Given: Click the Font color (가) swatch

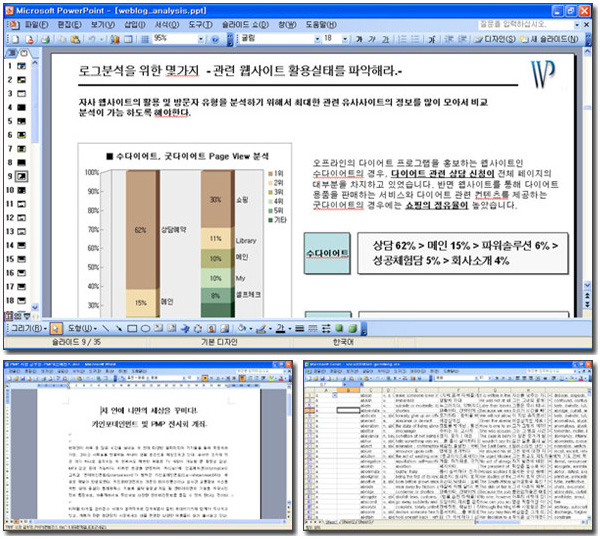Looking at the screenshot, I should (x=280, y=328).
